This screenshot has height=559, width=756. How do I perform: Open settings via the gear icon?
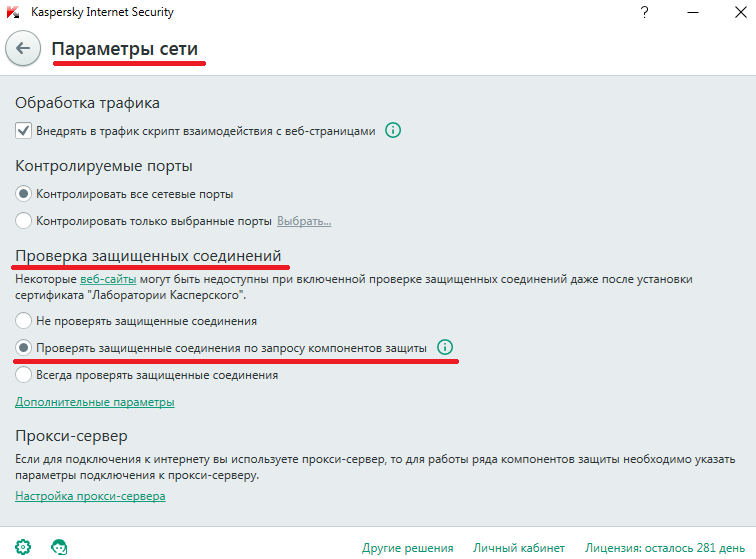pyautogui.click(x=23, y=547)
